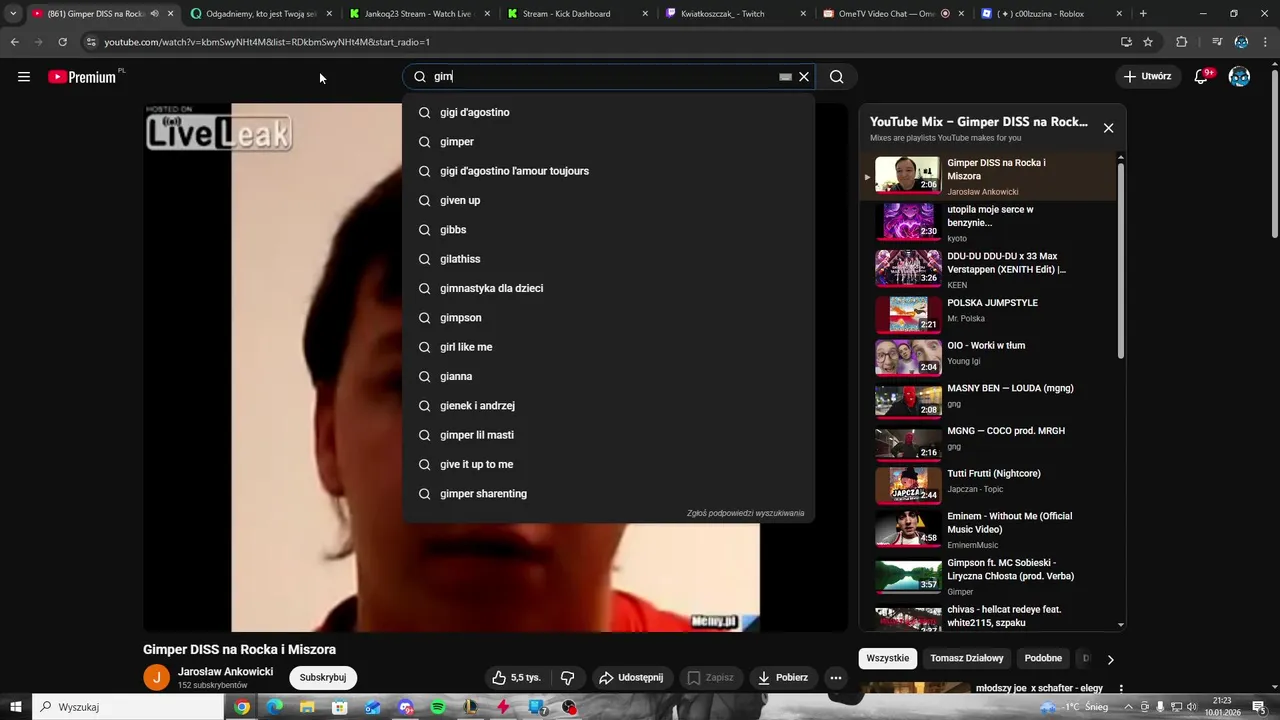1280x720 pixels.
Task: Choose suggestion girl like me
Action: pyautogui.click(x=608, y=347)
